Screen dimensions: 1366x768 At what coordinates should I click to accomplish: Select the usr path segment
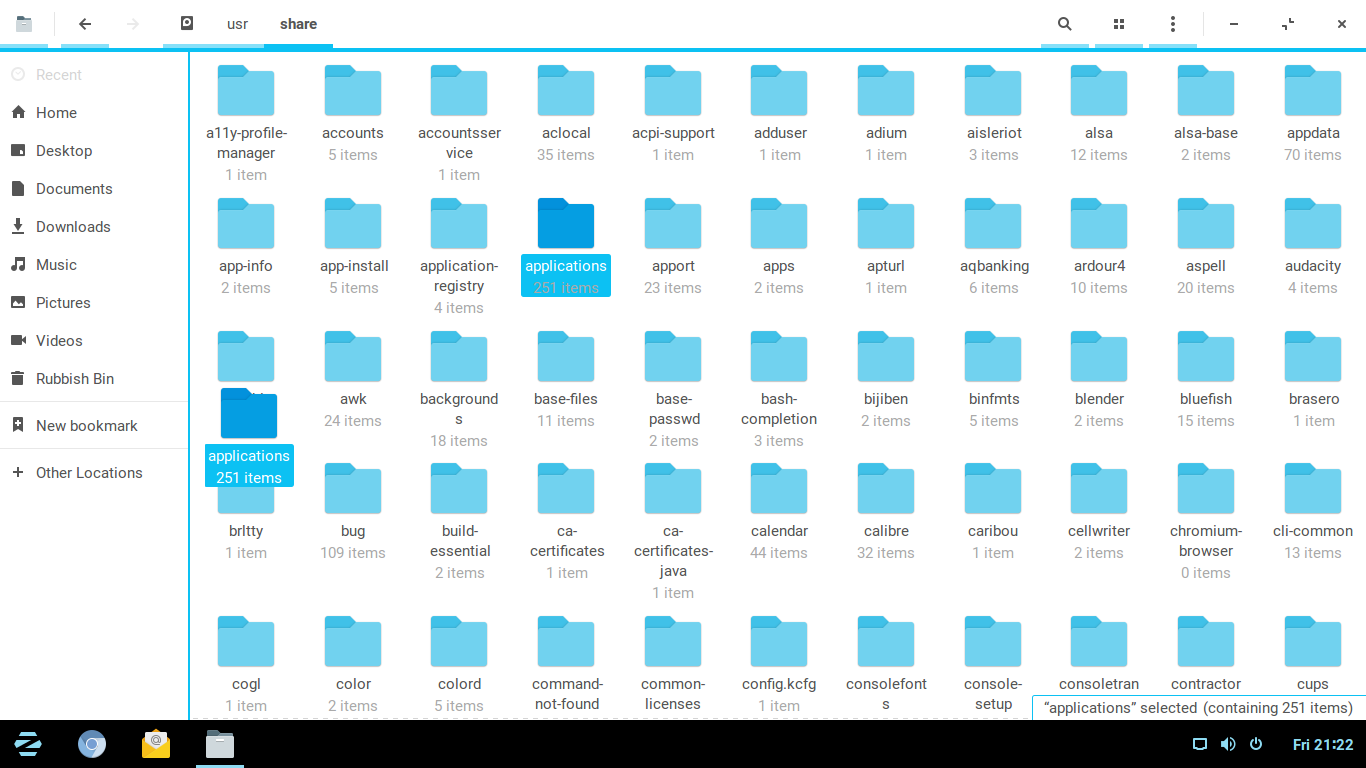click(x=237, y=24)
